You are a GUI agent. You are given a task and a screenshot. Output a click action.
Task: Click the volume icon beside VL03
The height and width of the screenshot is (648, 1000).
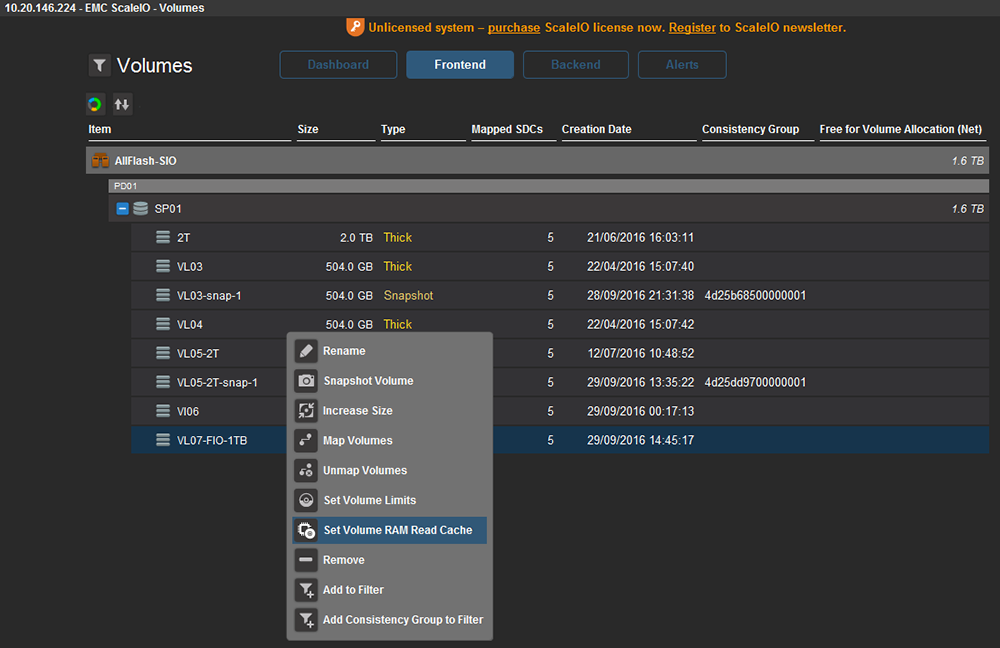[x=163, y=266]
